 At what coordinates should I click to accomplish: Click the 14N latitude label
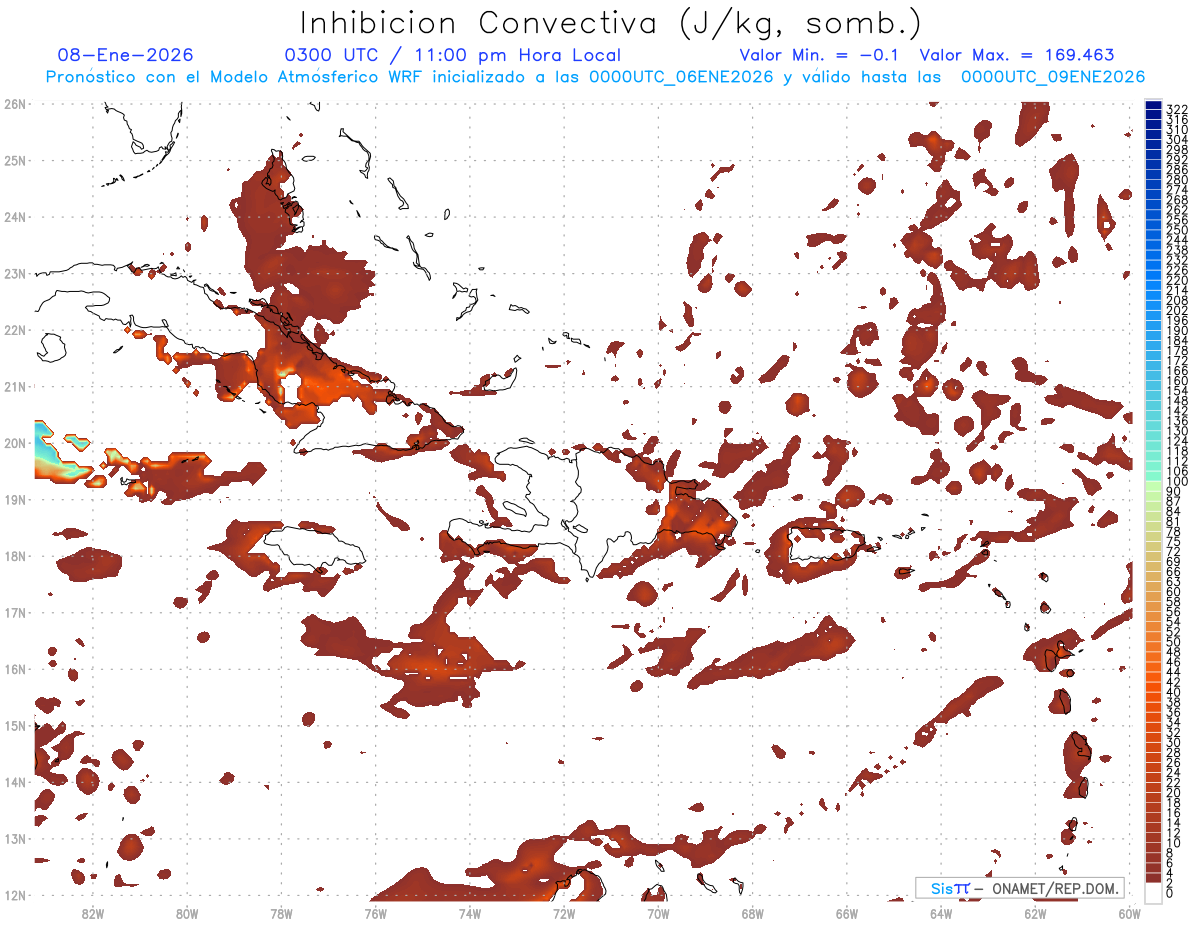(x=15, y=782)
